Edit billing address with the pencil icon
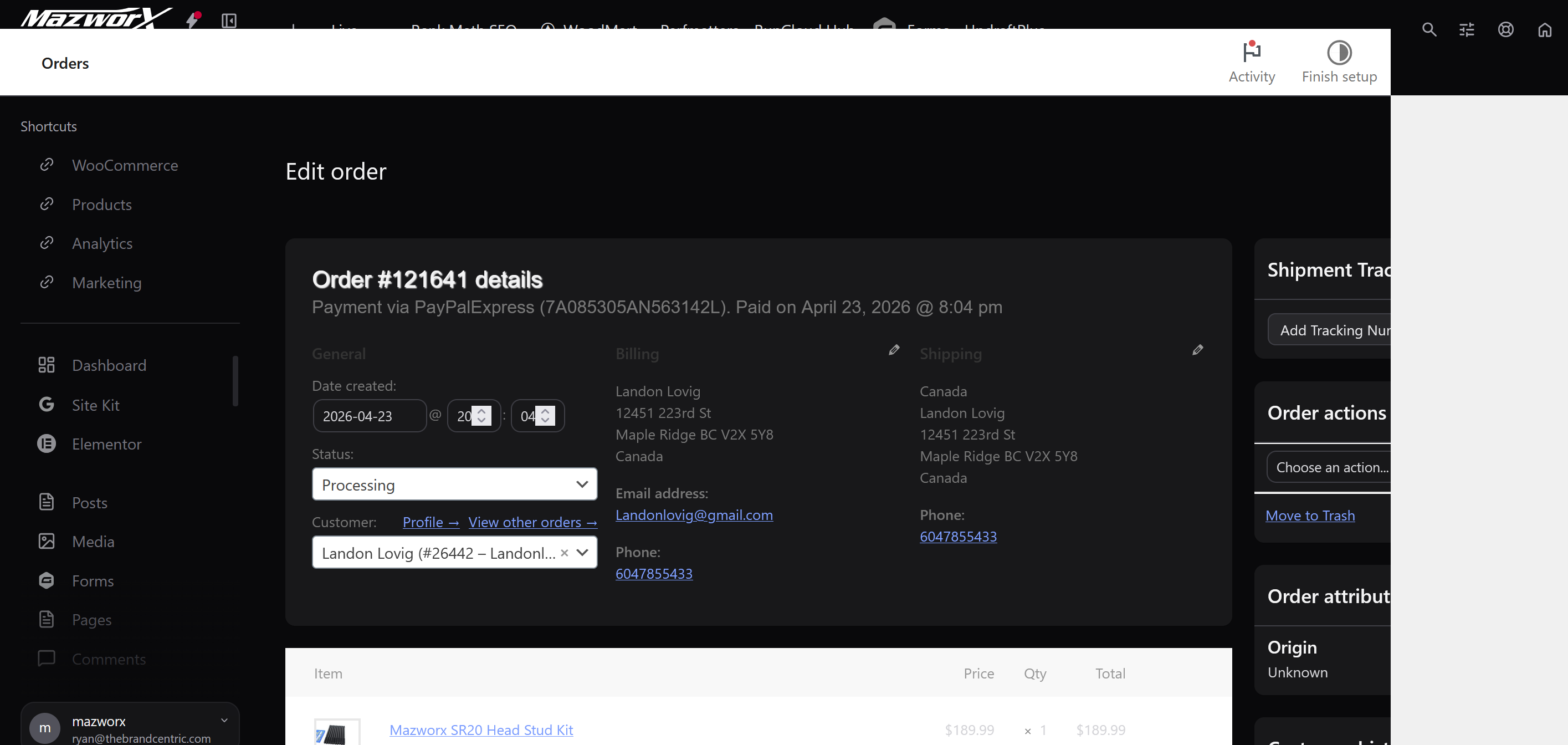This screenshot has height=745, width=1568. pos(894,350)
